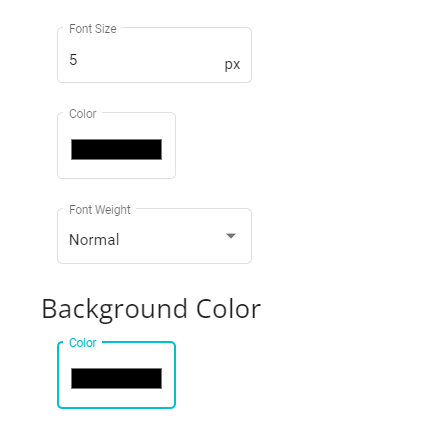
Task: Open the Font Weight dropdown
Action: (x=154, y=236)
